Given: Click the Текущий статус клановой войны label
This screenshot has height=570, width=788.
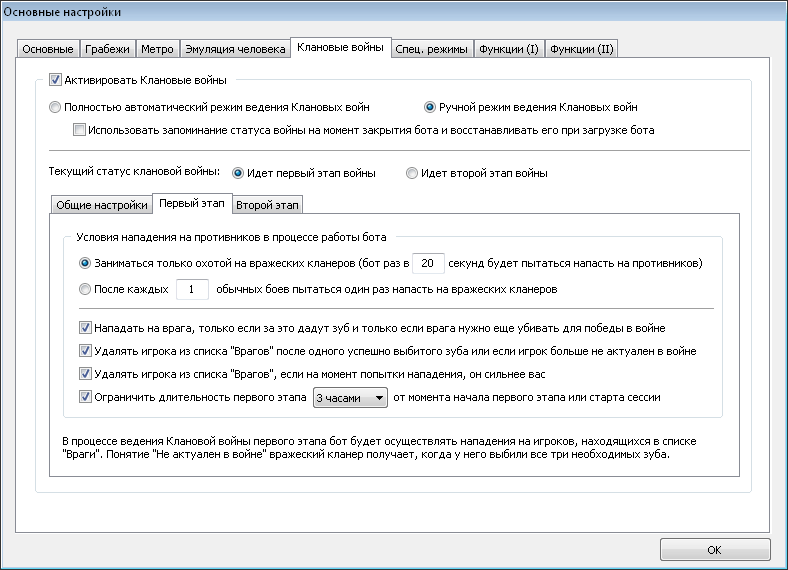Looking at the screenshot, I should click(134, 171).
